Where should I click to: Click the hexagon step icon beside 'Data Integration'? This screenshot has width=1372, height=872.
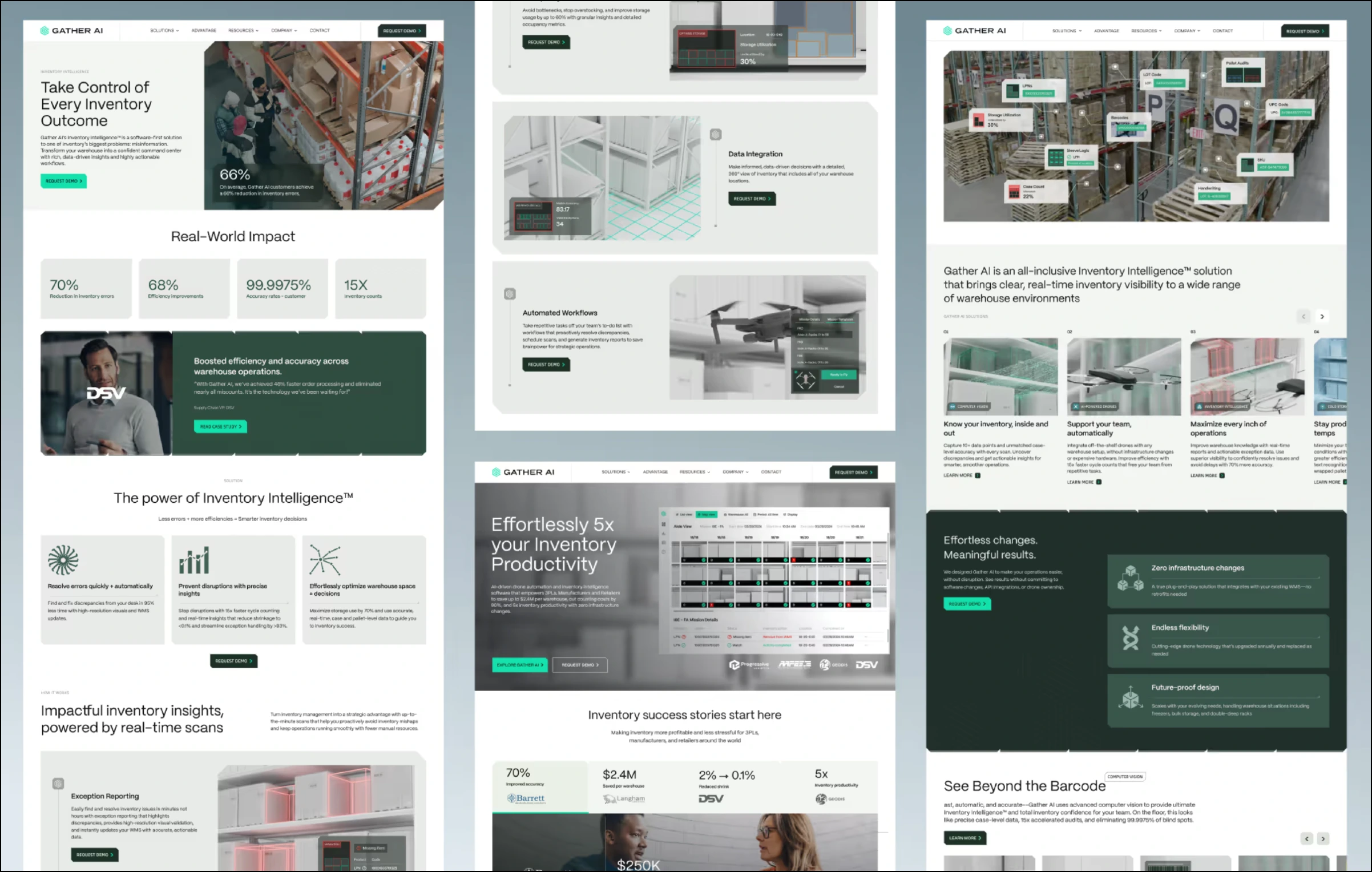point(716,135)
